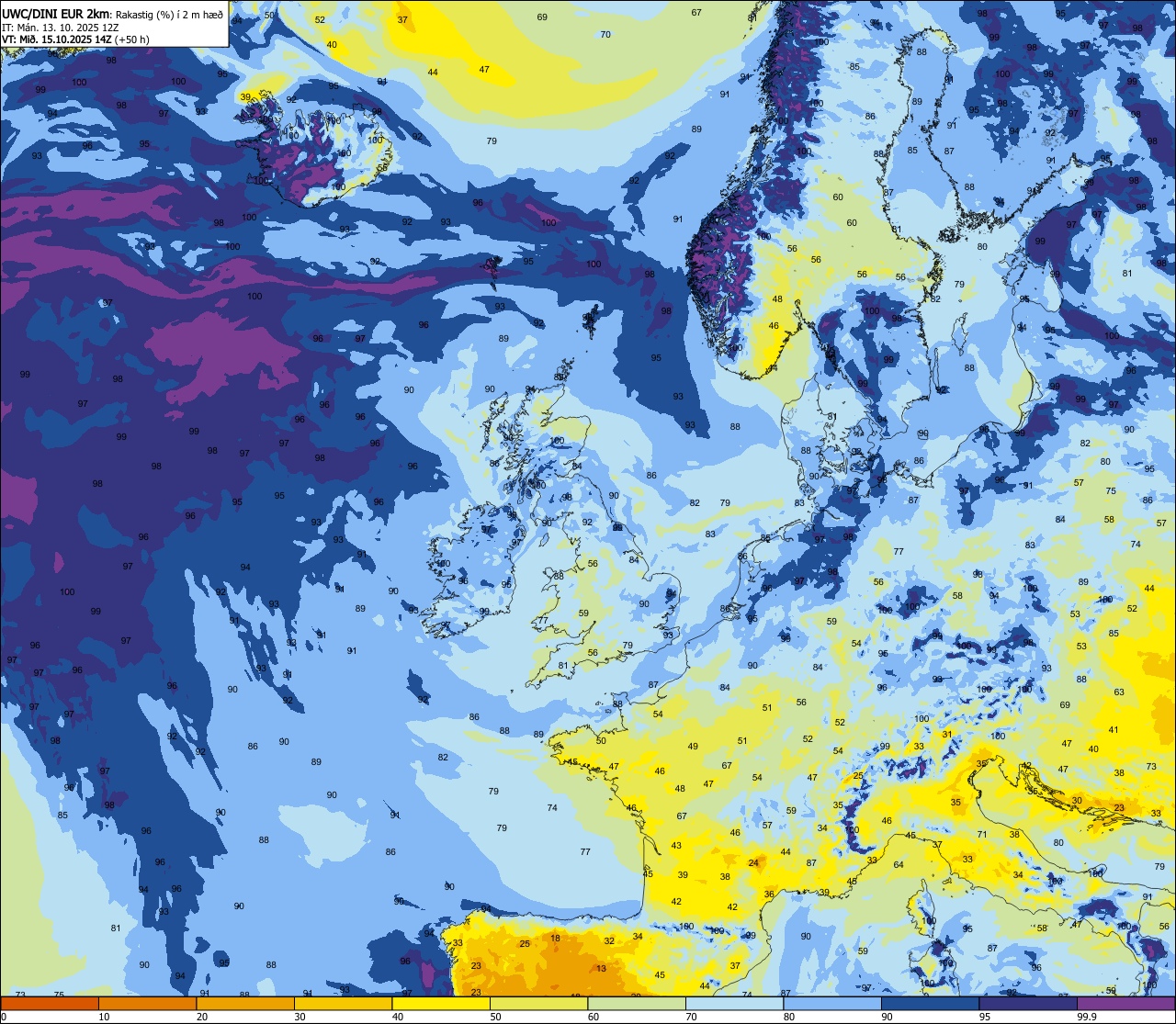Click the value '49' in northern France
The height and width of the screenshot is (1024, 1176).
click(x=693, y=747)
